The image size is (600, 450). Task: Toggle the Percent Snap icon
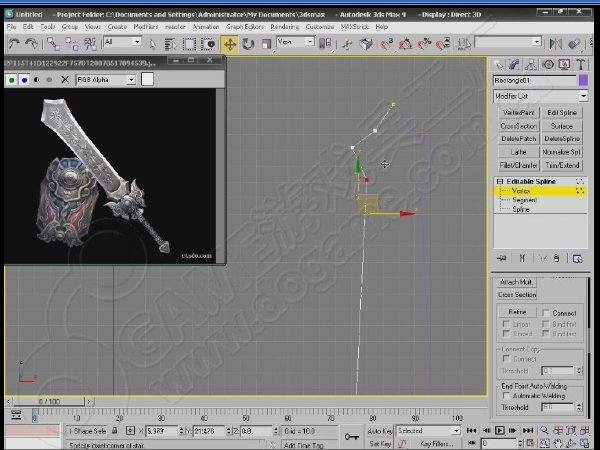[x=424, y=44]
